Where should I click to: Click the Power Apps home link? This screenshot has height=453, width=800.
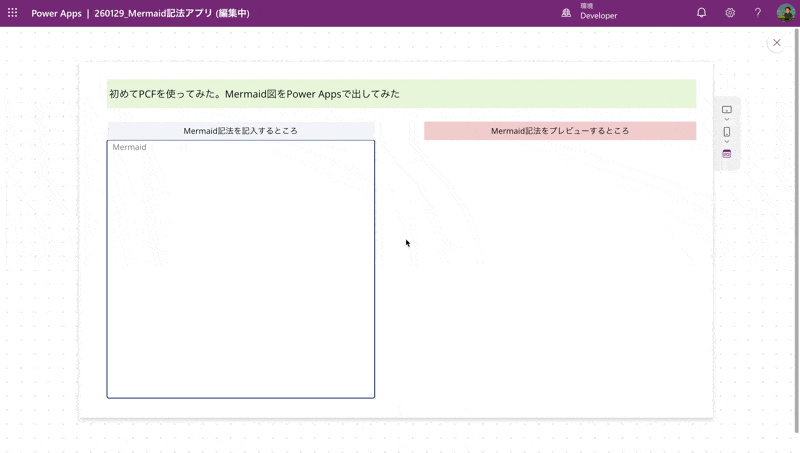point(56,13)
